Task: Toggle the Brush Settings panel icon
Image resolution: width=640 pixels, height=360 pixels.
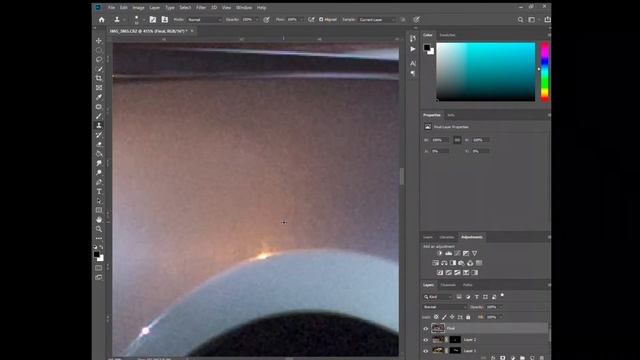Action: pos(153,20)
